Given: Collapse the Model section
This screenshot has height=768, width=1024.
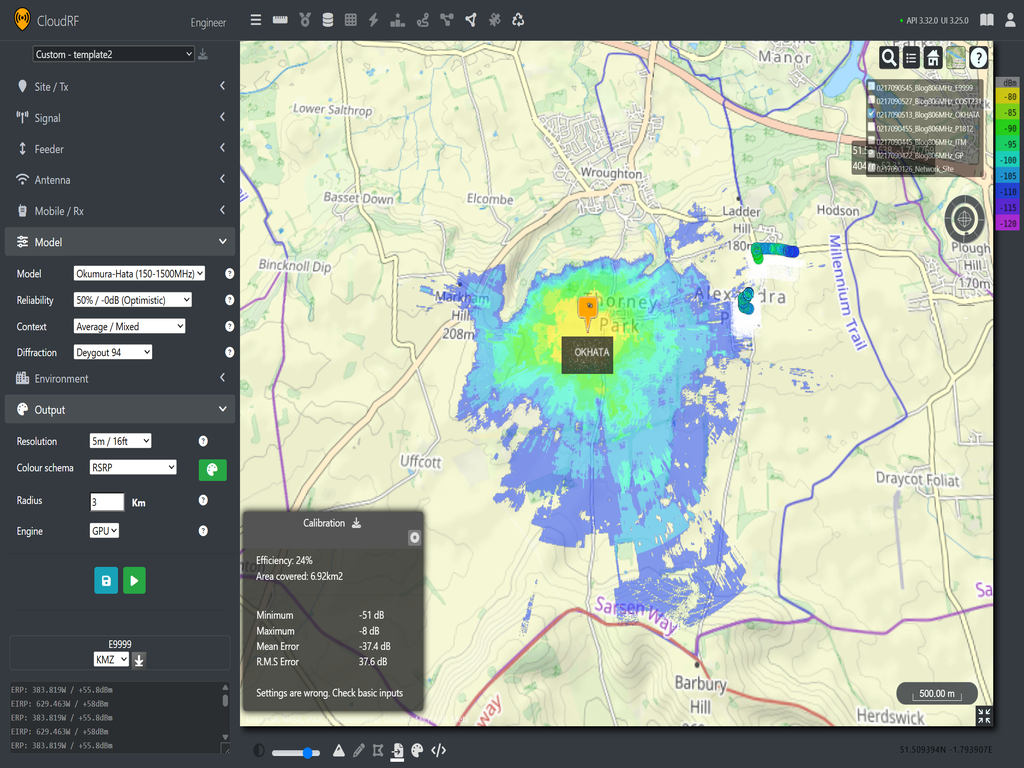Looking at the screenshot, I should (120, 241).
